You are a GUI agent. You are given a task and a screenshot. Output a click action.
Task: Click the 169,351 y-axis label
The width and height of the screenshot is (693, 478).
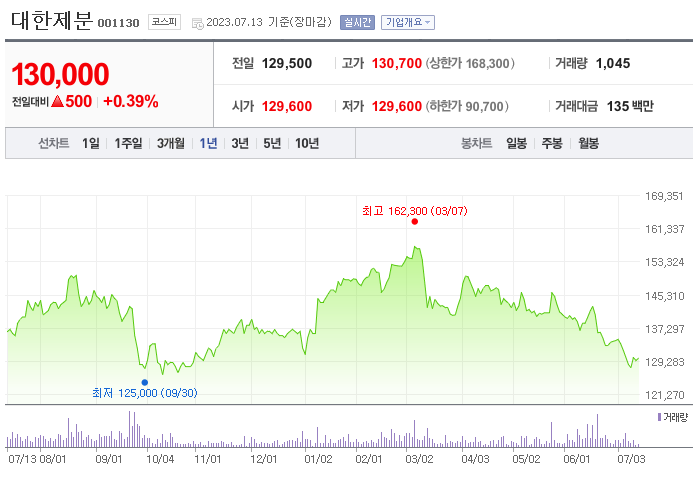(664, 196)
